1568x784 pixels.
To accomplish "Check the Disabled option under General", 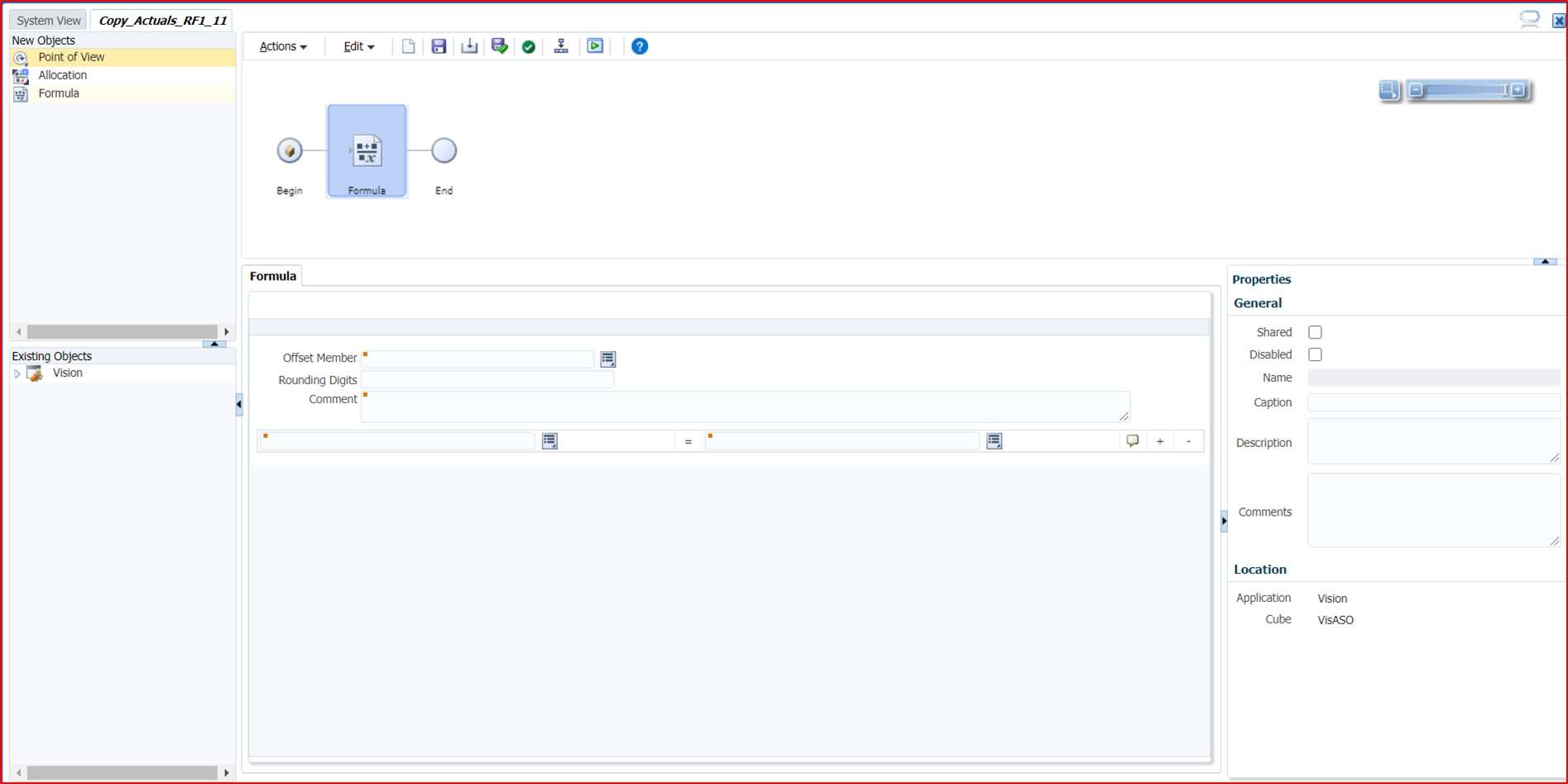I will point(1315,354).
